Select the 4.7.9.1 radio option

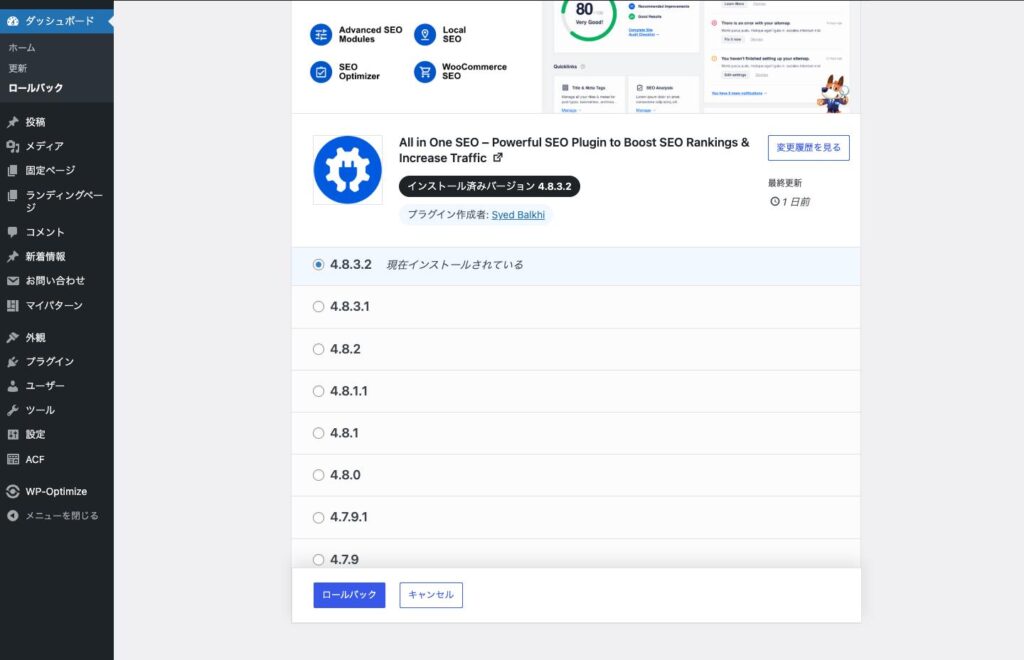click(318, 518)
